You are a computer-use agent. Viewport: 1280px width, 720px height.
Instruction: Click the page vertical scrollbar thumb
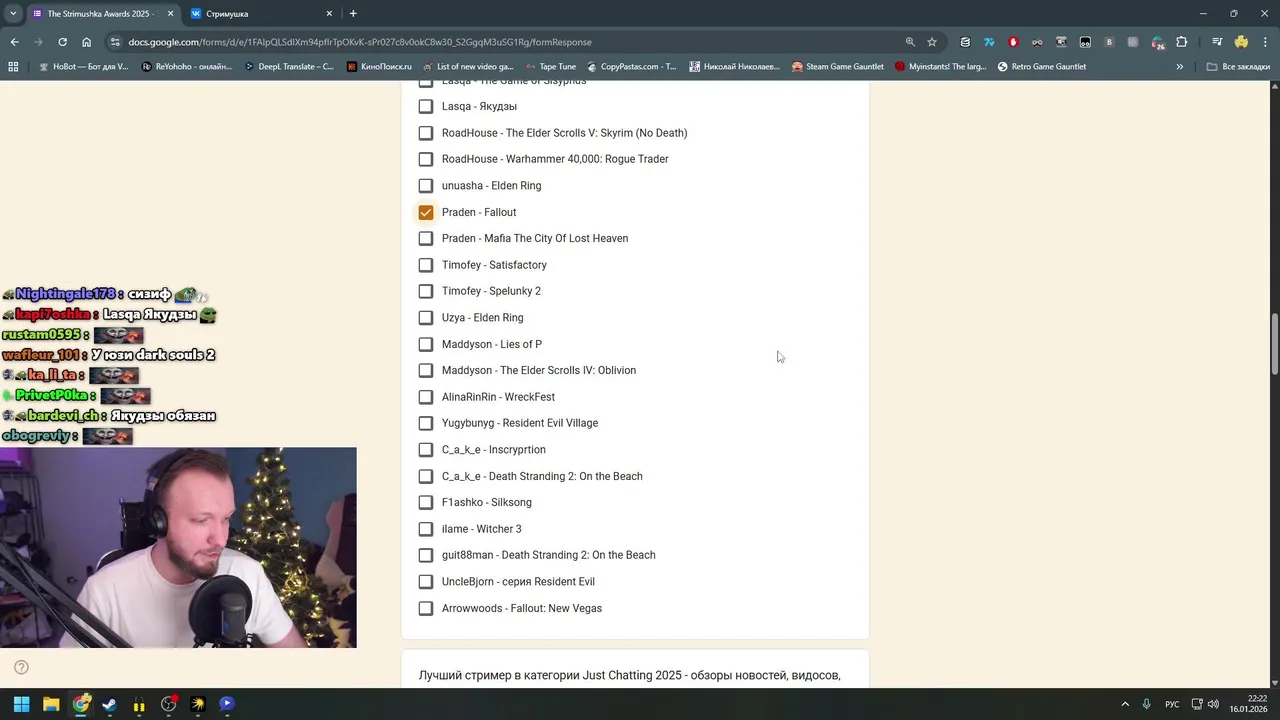(x=1273, y=342)
